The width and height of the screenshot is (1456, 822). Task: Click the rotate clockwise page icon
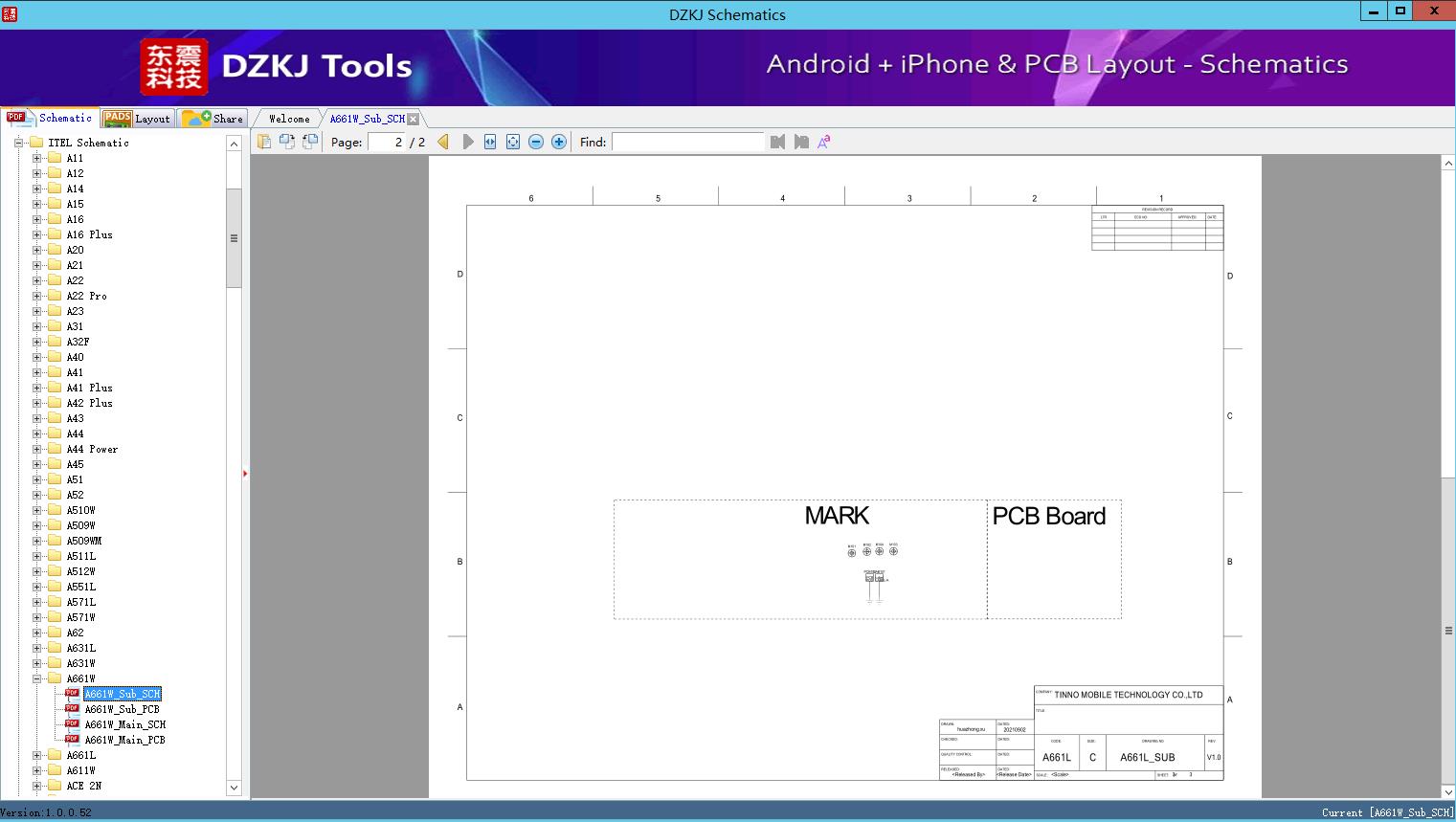(310, 142)
